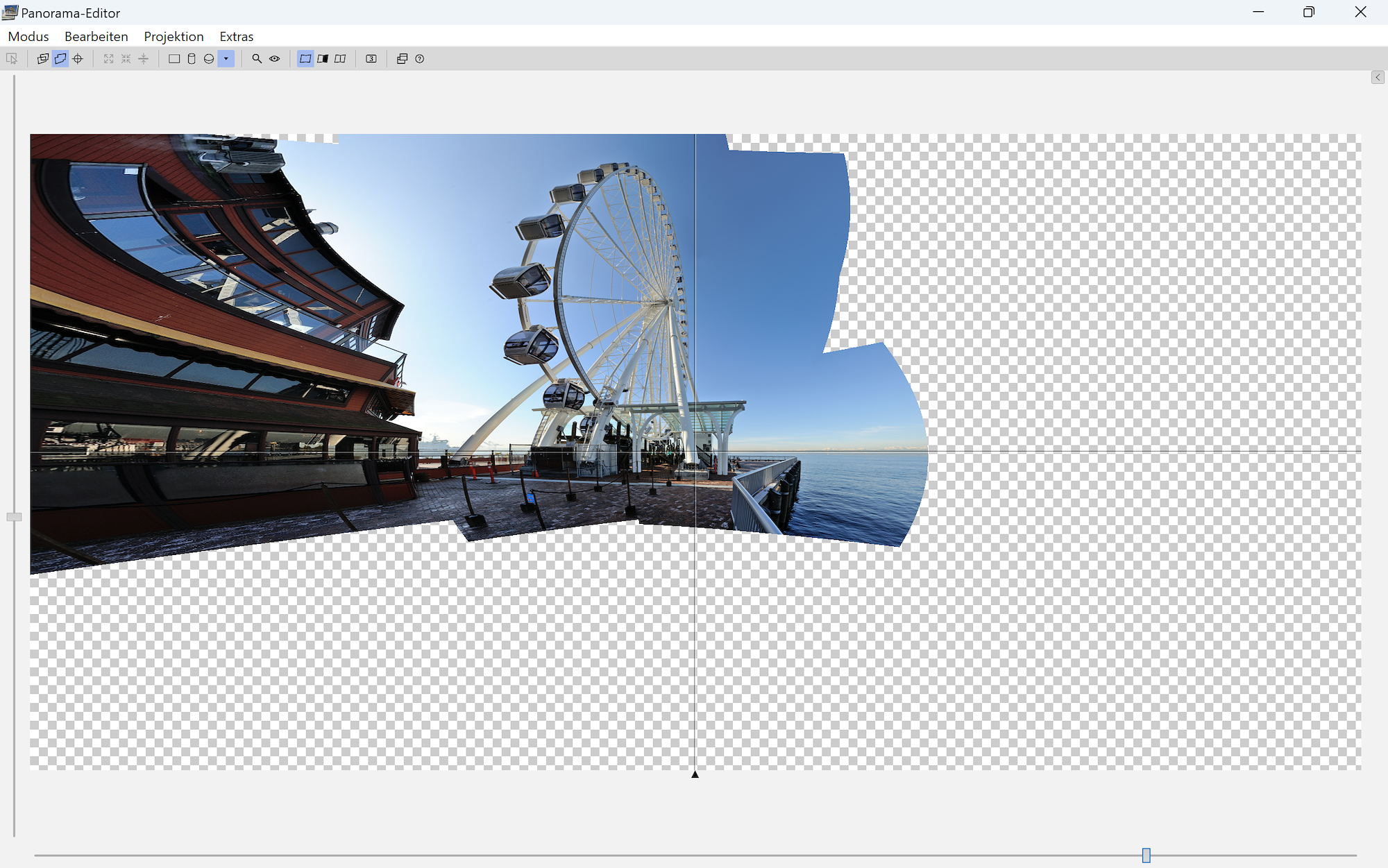The image size is (1388, 868).
Task: Select the crosshair center point tool
Action: tap(78, 59)
